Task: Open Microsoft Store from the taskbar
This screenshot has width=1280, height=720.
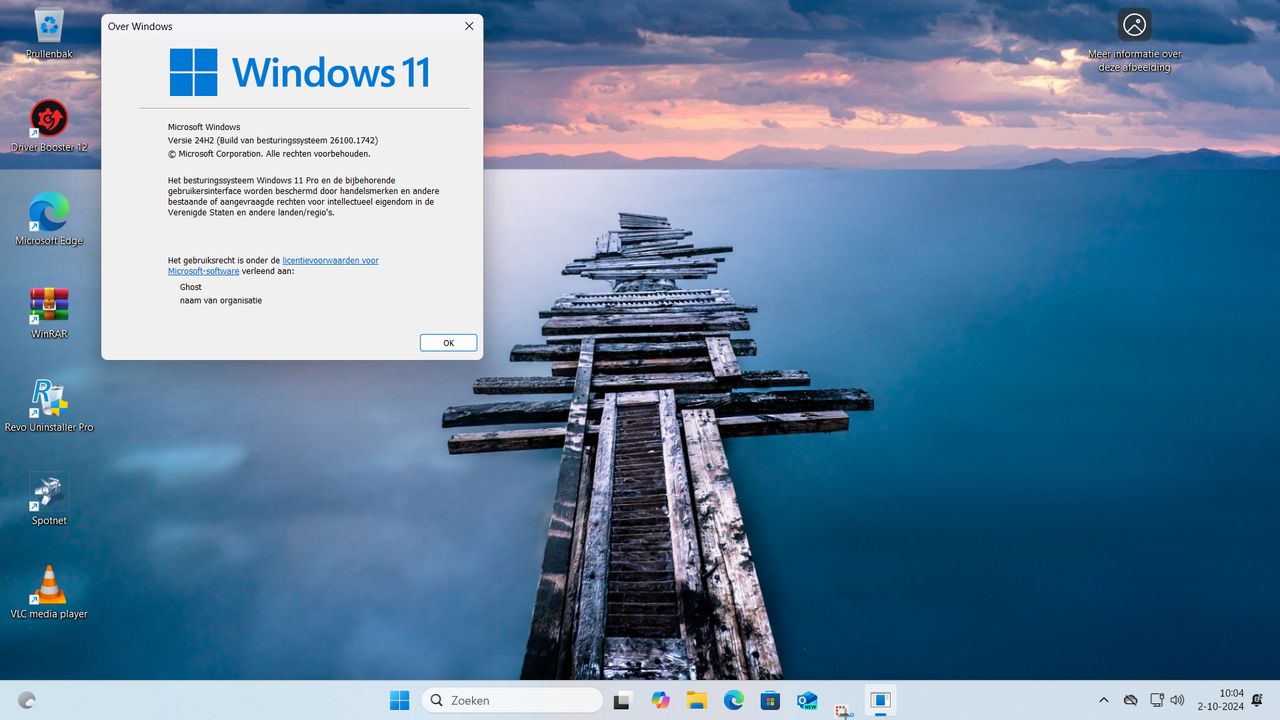Action: (770, 700)
